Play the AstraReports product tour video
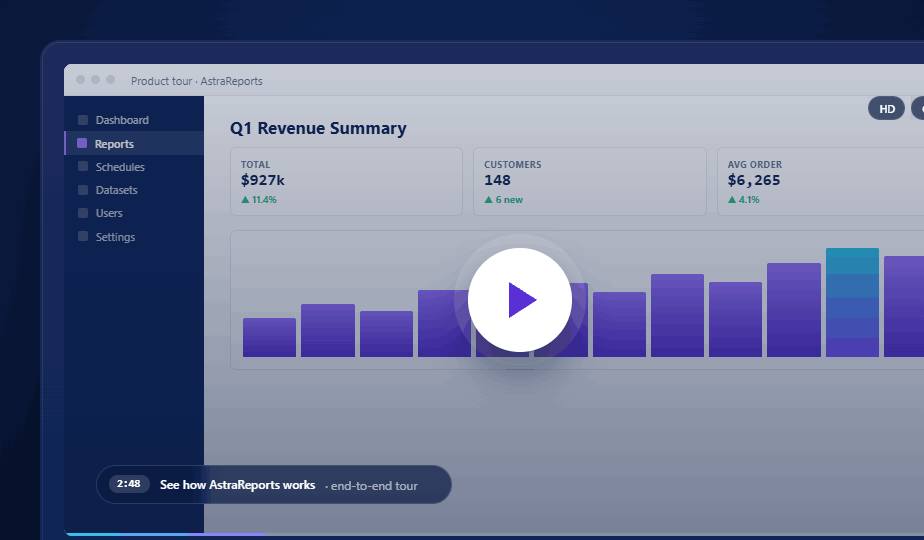Viewport: 924px width, 540px height. tap(519, 300)
